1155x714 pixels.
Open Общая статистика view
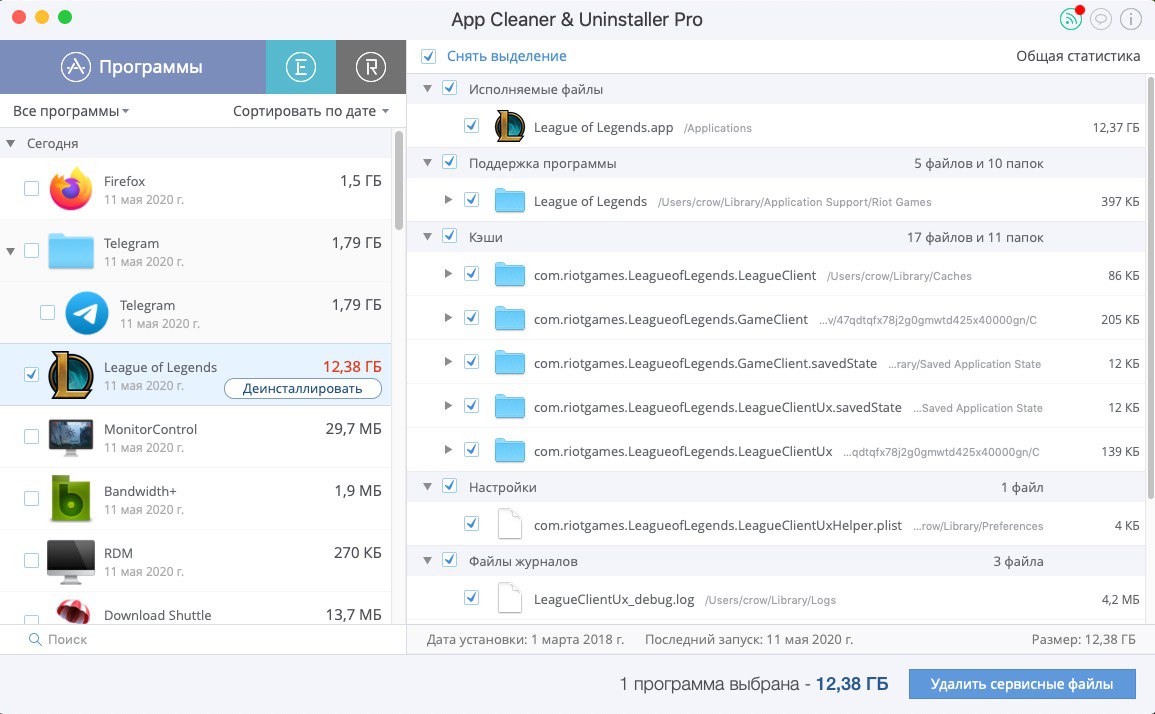tap(1078, 56)
